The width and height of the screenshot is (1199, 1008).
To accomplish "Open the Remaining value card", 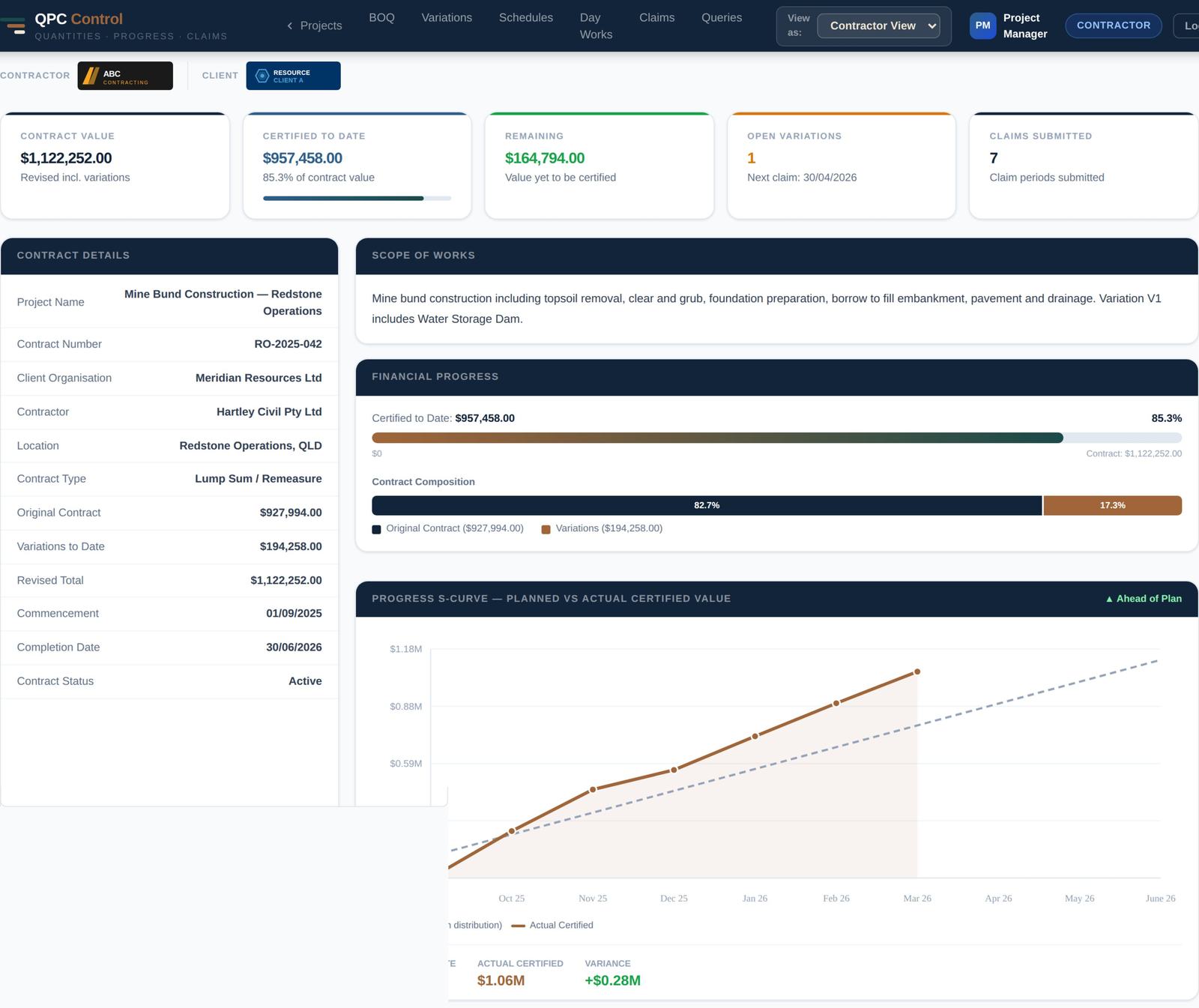I will point(599,166).
